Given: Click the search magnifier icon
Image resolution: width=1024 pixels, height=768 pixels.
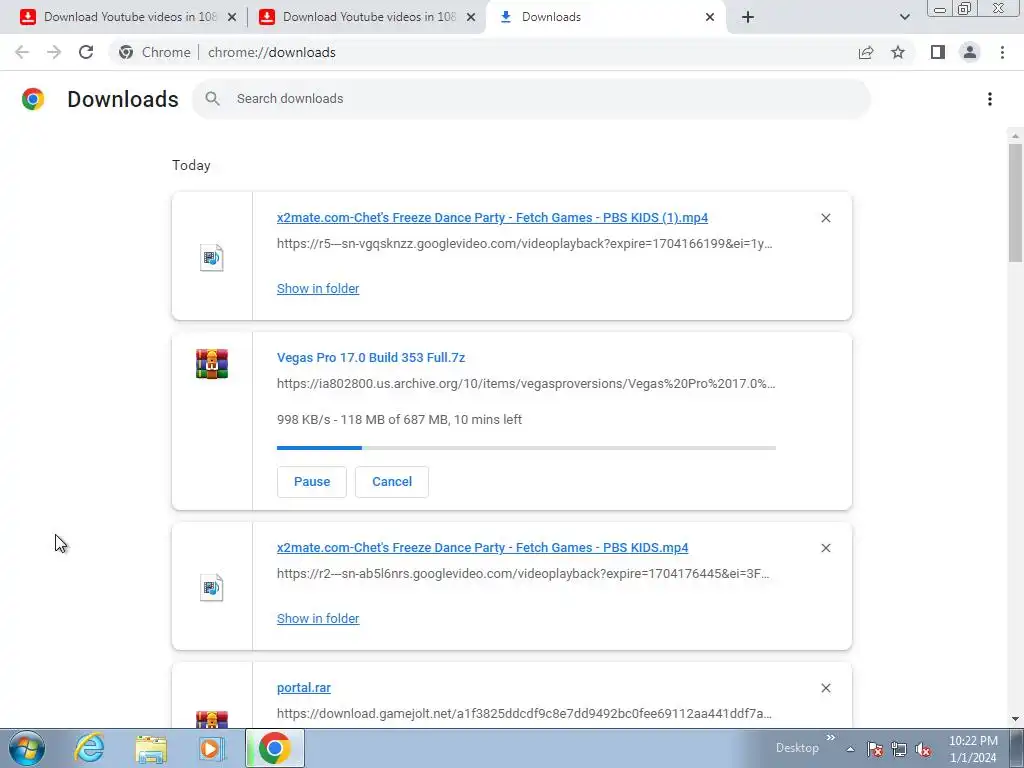Looking at the screenshot, I should coord(212,99).
